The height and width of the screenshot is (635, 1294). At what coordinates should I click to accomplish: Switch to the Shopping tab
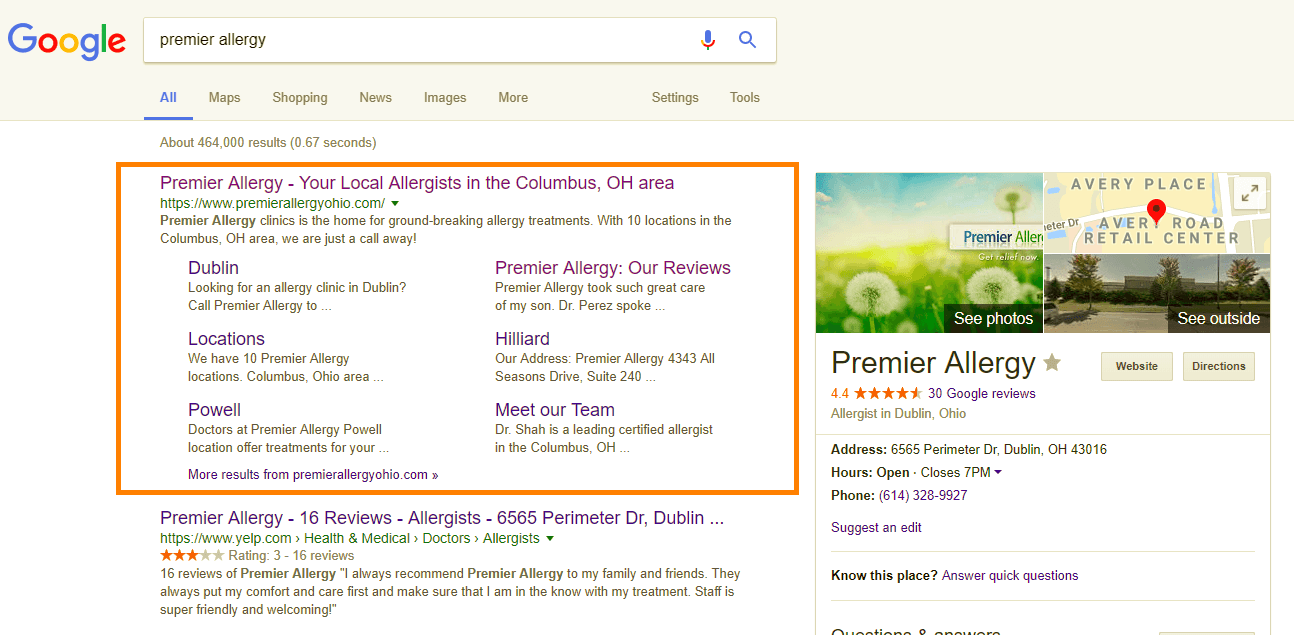(300, 97)
